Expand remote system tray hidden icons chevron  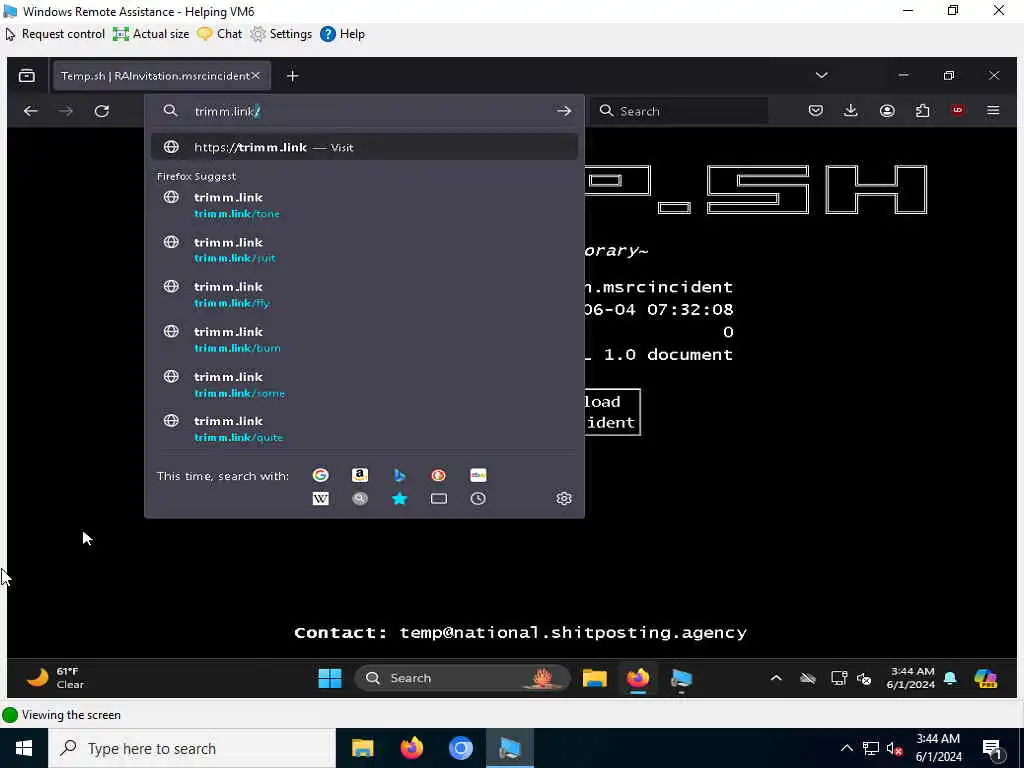point(776,678)
